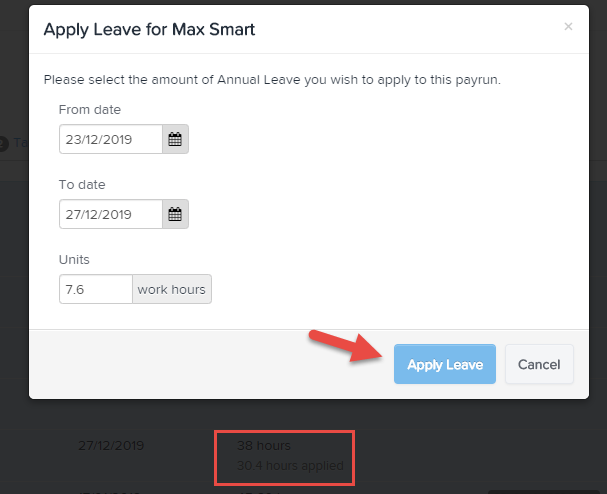
Task: Cancel the leave application
Action: coord(539,365)
